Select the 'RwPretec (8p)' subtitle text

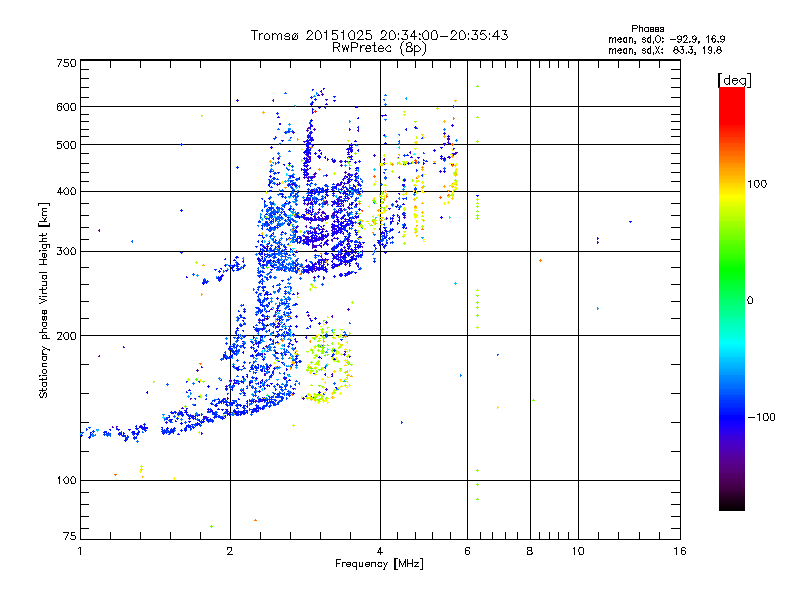[379, 48]
